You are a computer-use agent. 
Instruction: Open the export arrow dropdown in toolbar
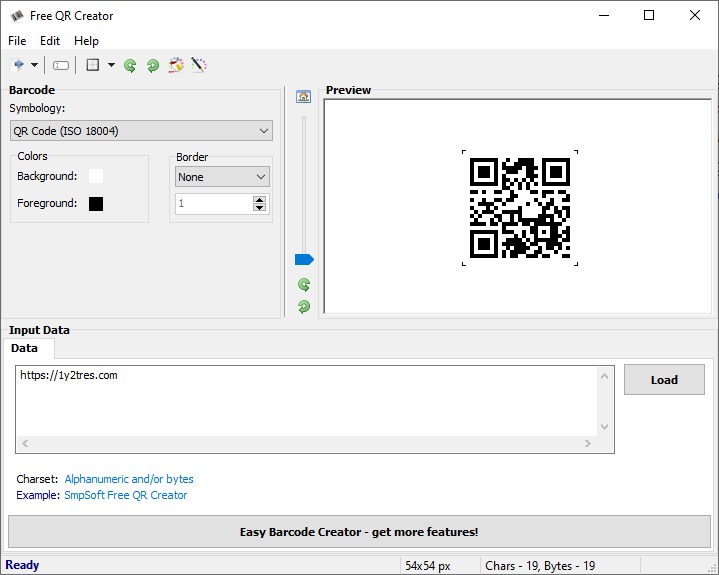coord(34,65)
